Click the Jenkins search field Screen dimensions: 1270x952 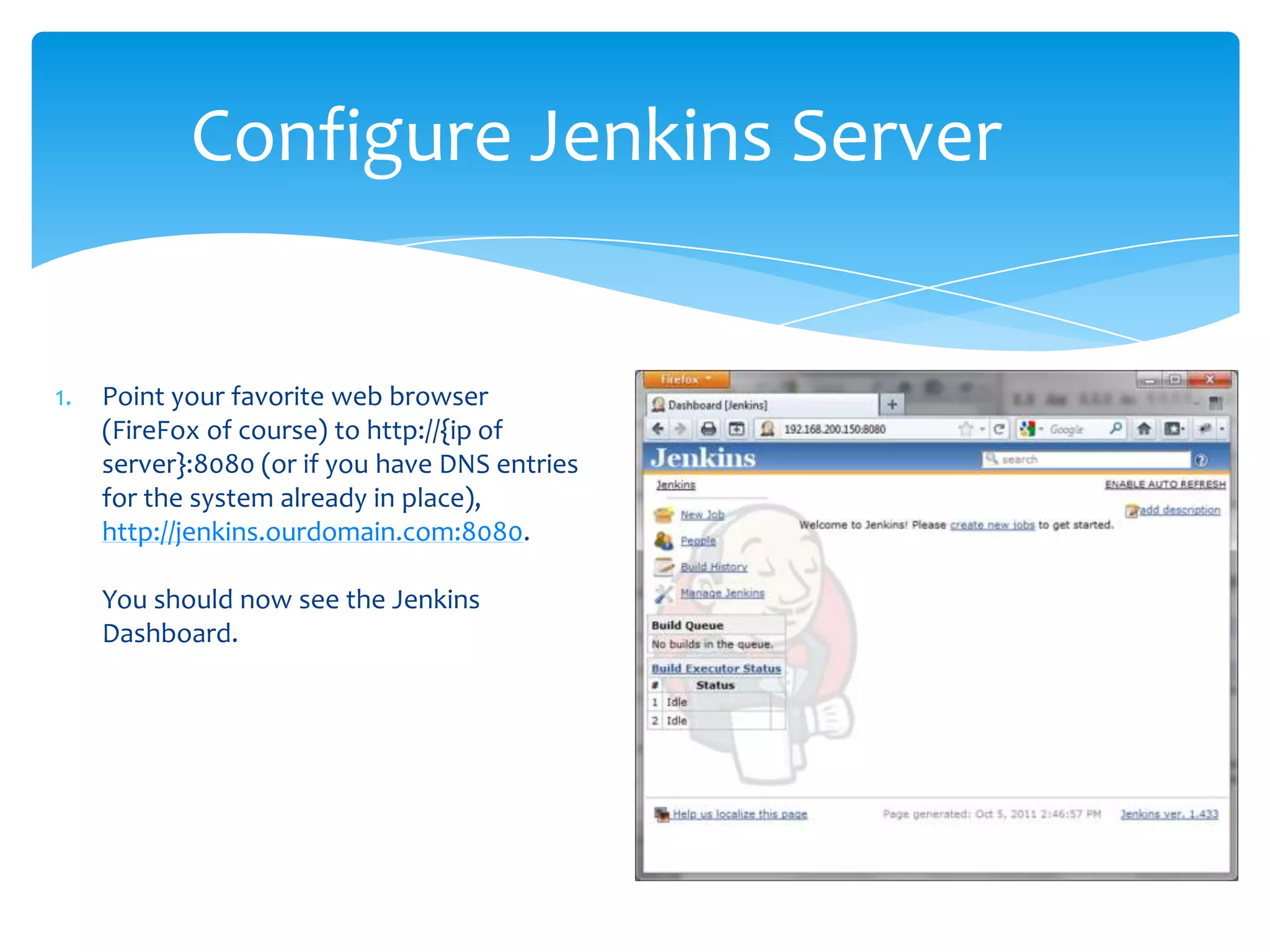click(x=1086, y=459)
